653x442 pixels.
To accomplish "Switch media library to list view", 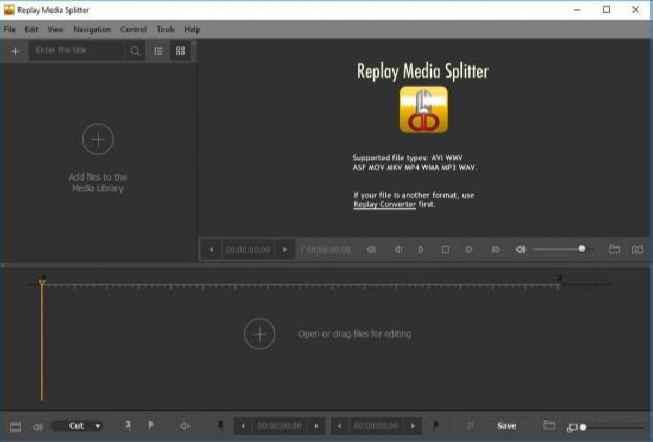I will pos(158,51).
